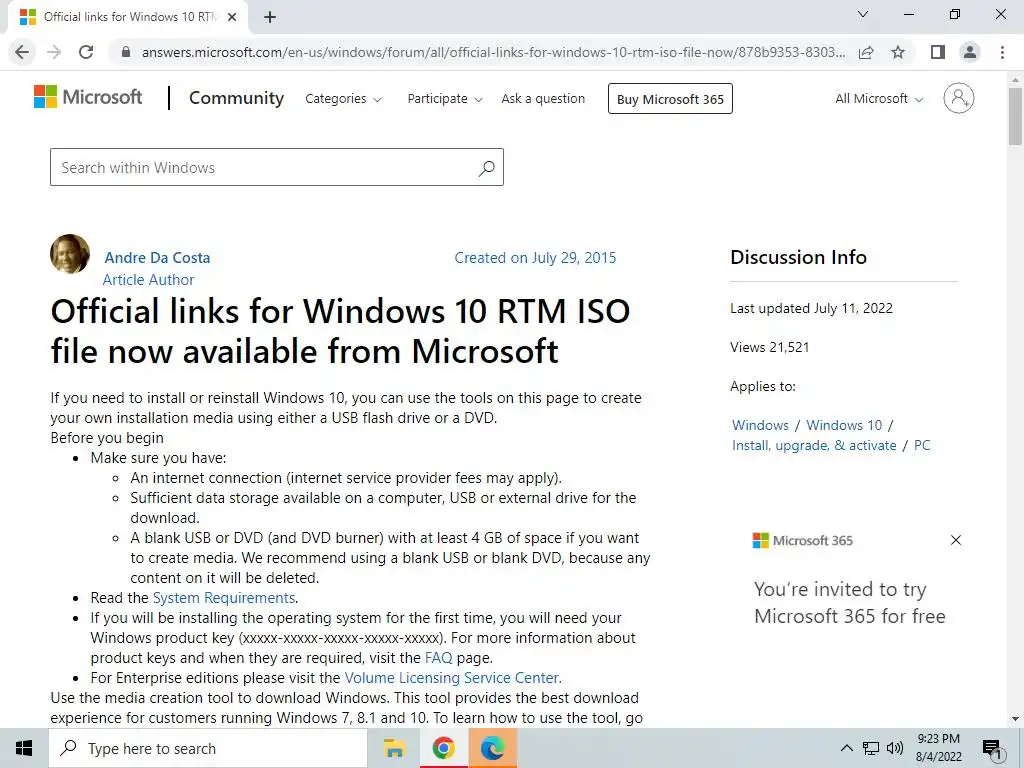Close the Official links tab

tap(232, 17)
